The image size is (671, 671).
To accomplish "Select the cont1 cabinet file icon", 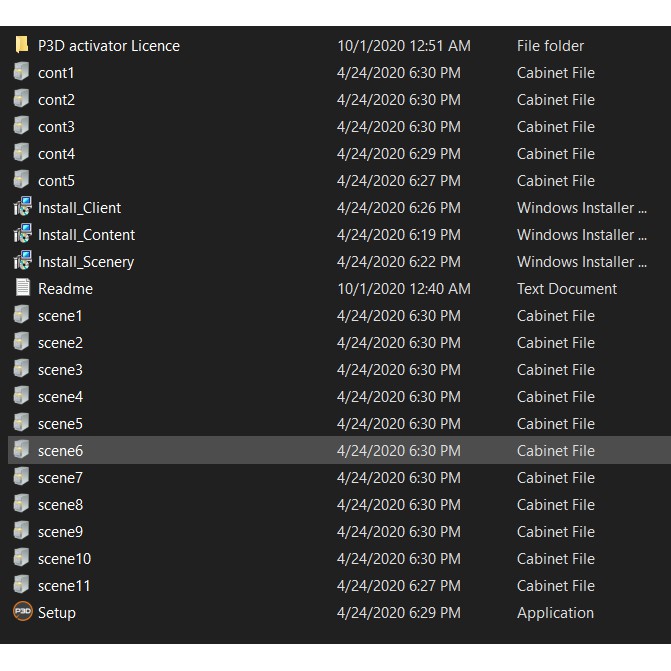I will click(22, 72).
